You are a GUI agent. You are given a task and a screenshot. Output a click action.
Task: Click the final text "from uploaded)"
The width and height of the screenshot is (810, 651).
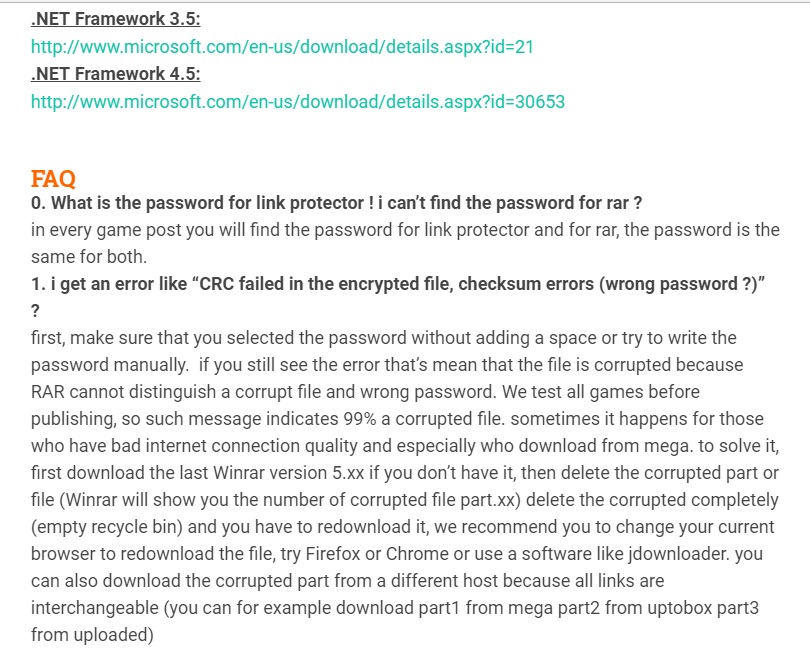[92, 635]
